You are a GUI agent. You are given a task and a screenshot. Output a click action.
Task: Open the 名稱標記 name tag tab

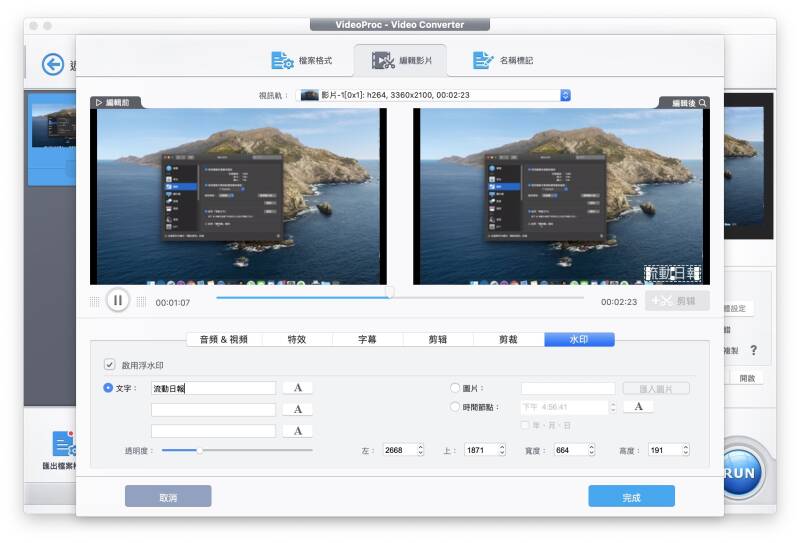point(503,60)
